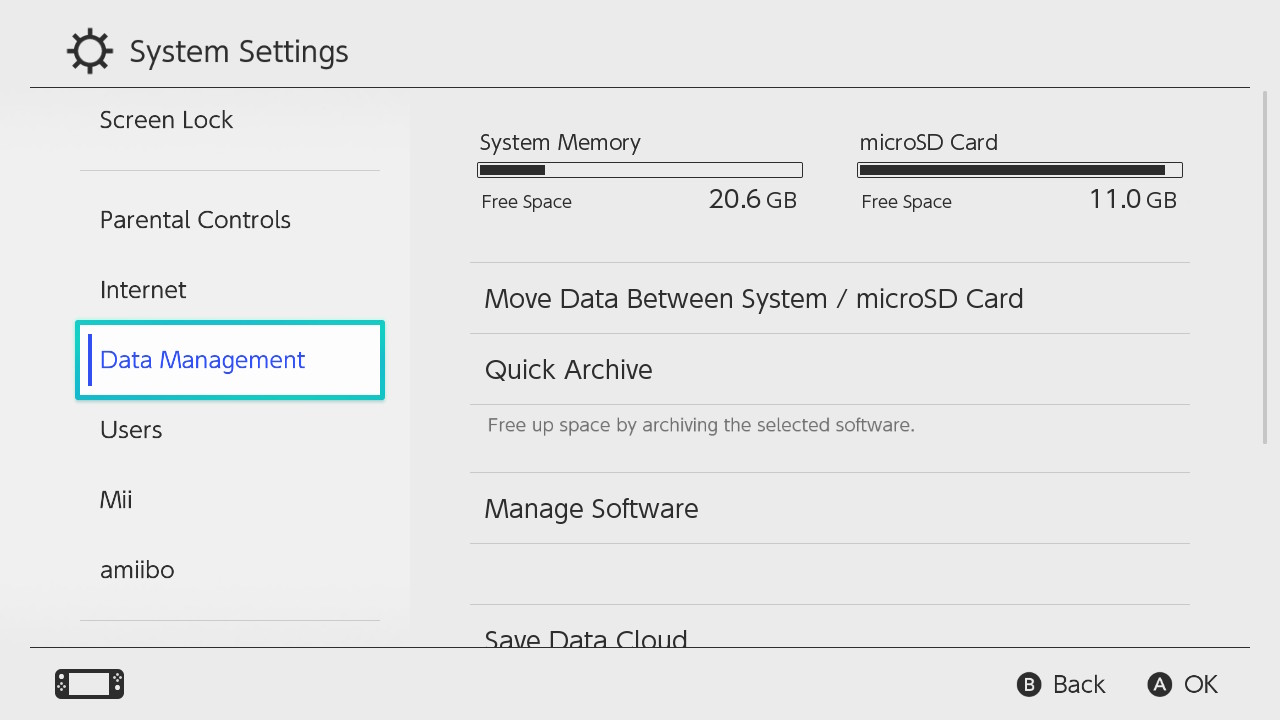Open the Users settings section
Image resolution: width=1280 pixels, height=720 pixels.
(x=131, y=430)
